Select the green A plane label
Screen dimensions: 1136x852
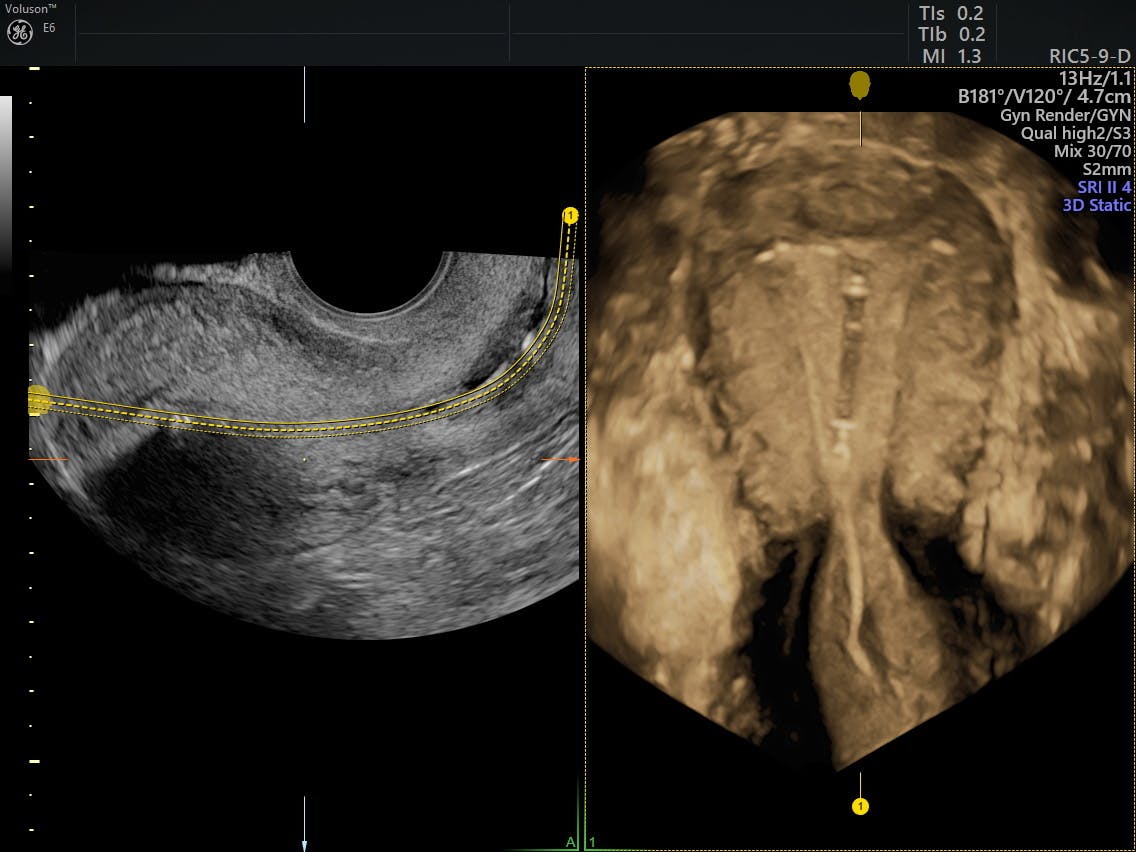click(571, 842)
